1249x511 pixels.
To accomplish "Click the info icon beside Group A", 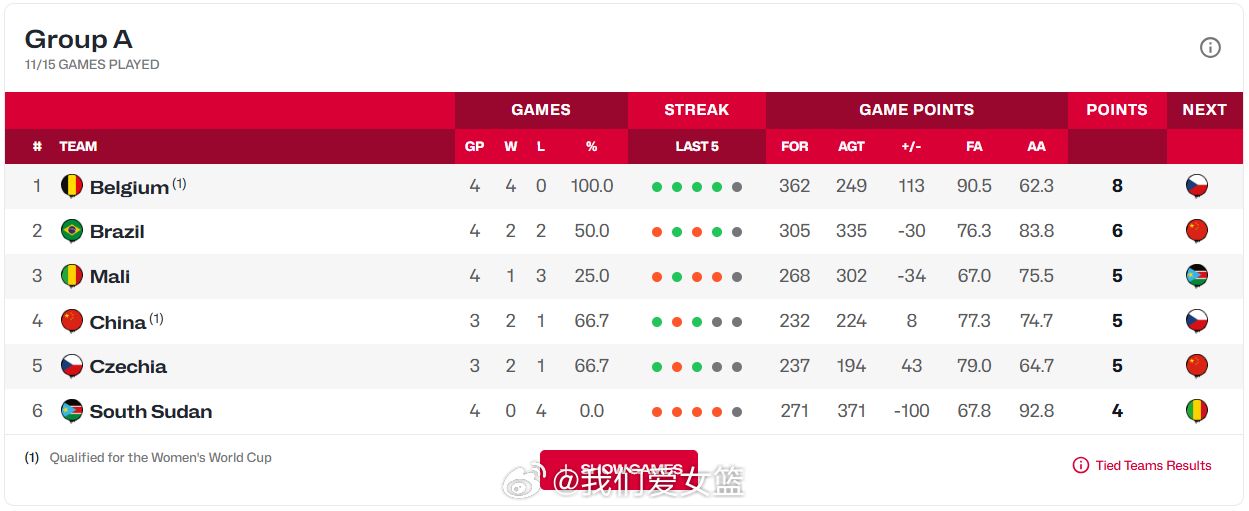I will 1210,47.
